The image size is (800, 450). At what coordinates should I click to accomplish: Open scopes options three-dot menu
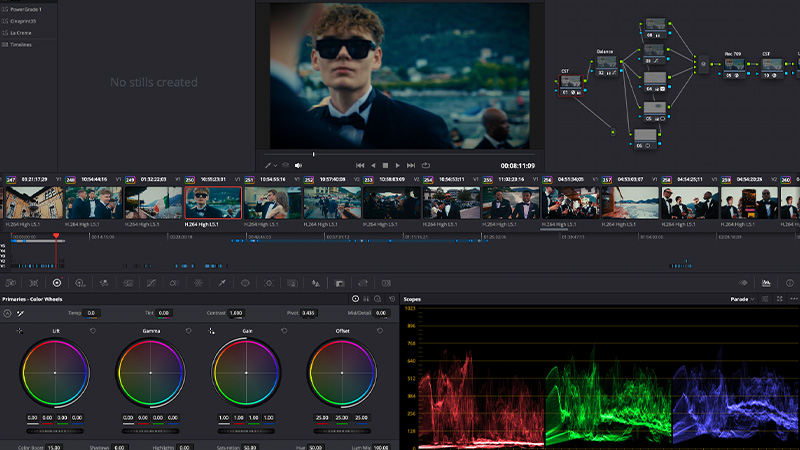coord(794,299)
